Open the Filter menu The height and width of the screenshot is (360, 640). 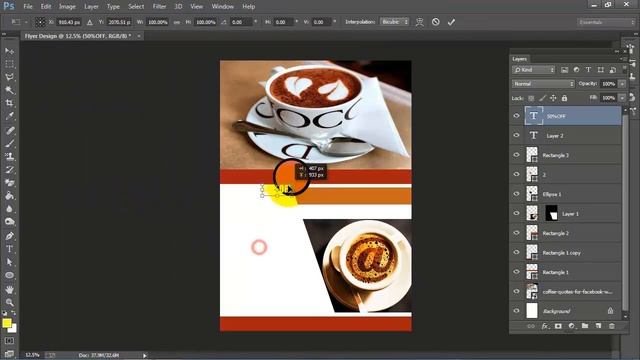(x=159, y=7)
